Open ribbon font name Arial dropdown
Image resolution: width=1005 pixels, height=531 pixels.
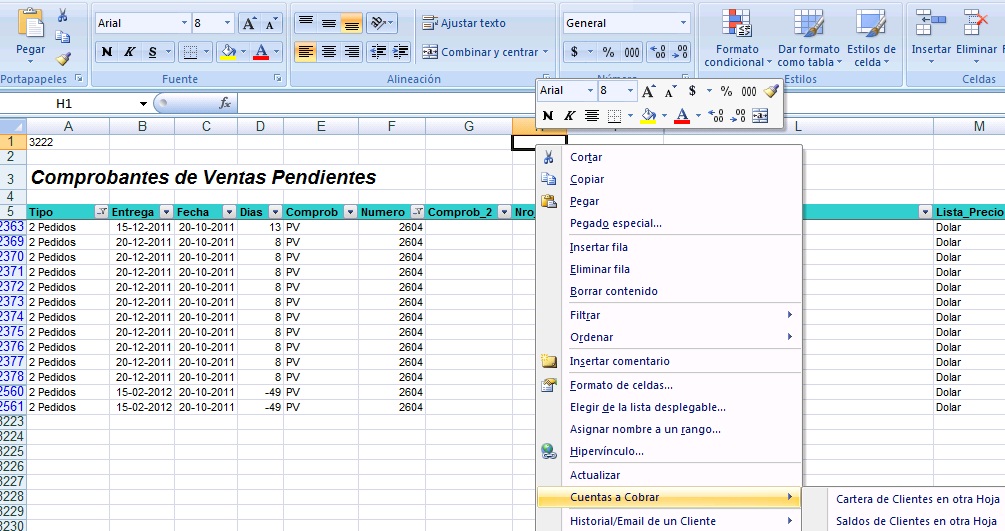[184, 23]
